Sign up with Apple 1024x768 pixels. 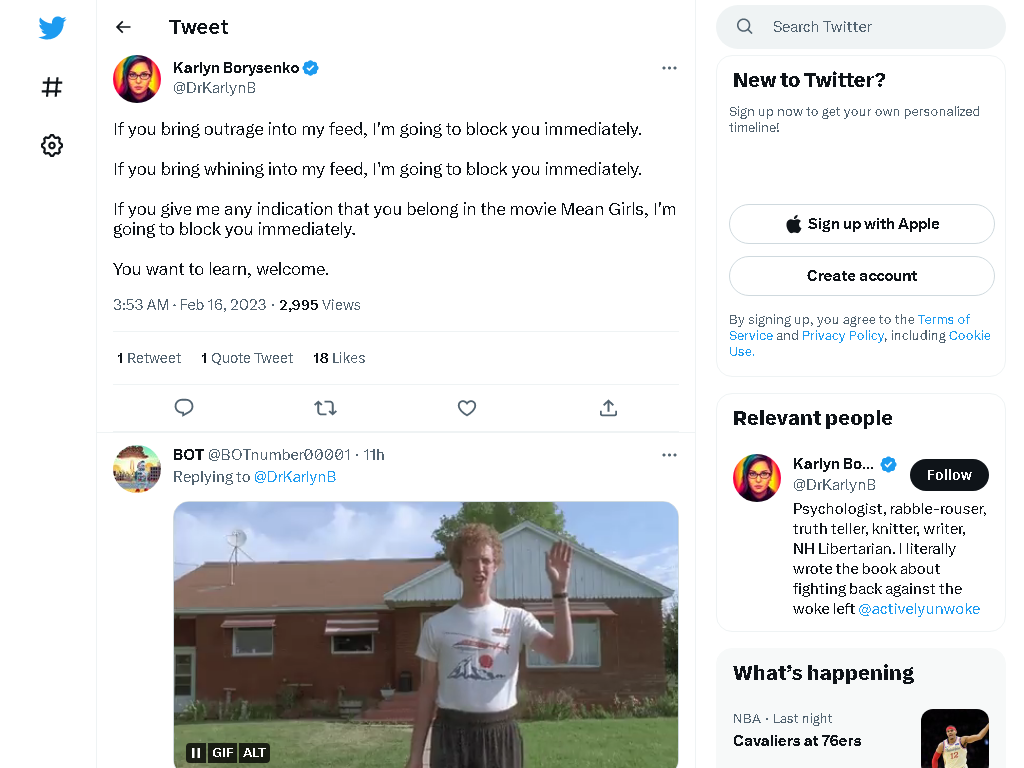tap(861, 224)
